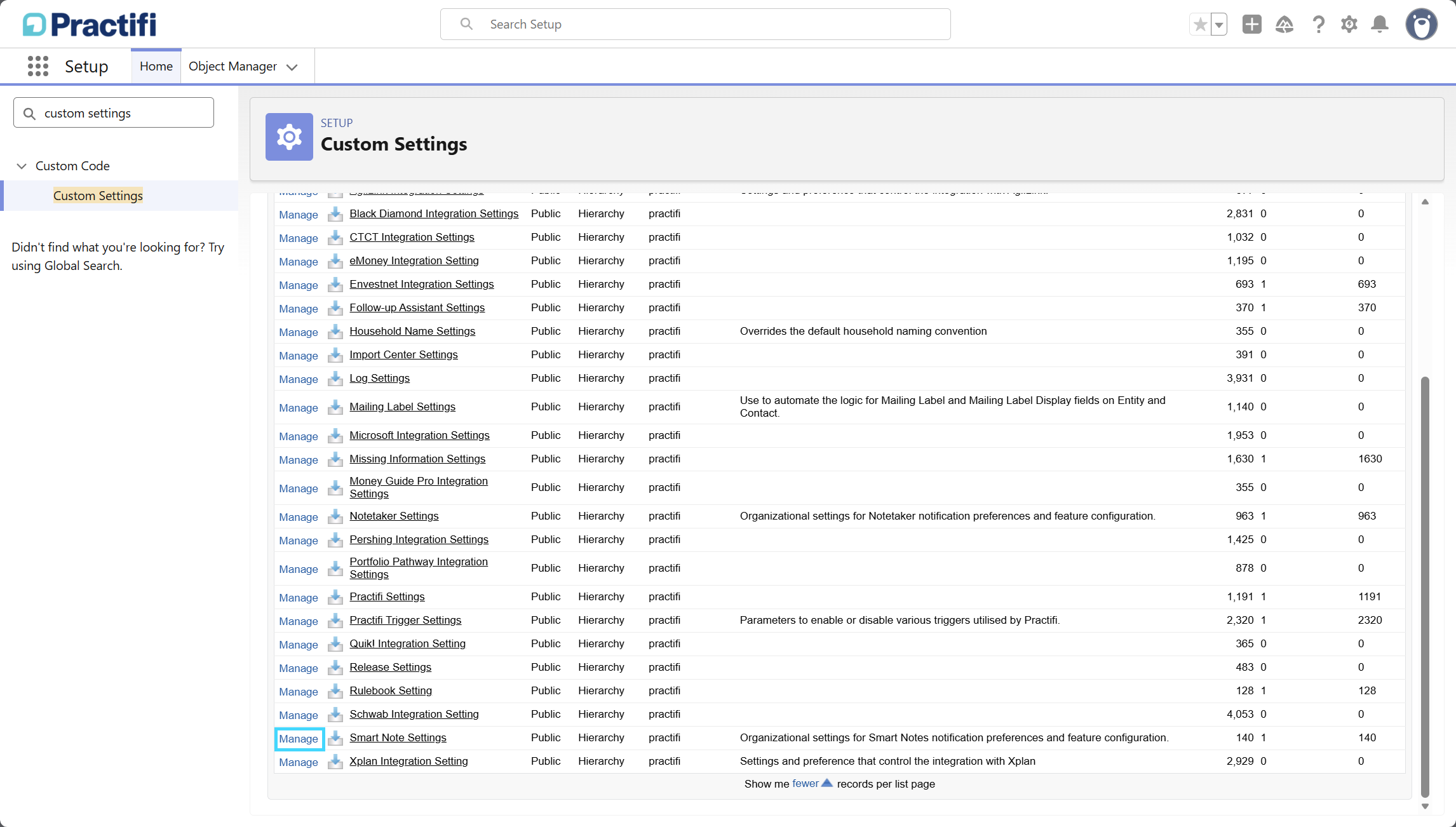Open the Trailhead guidance icon
The width and height of the screenshot is (1456, 827).
[1284, 25]
